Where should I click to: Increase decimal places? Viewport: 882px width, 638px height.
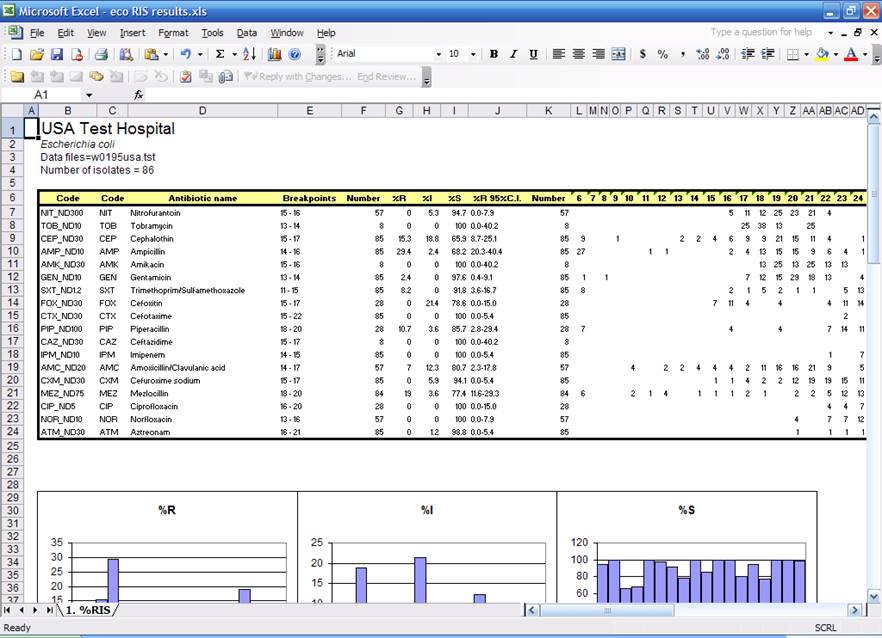pyautogui.click(x=703, y=54)
